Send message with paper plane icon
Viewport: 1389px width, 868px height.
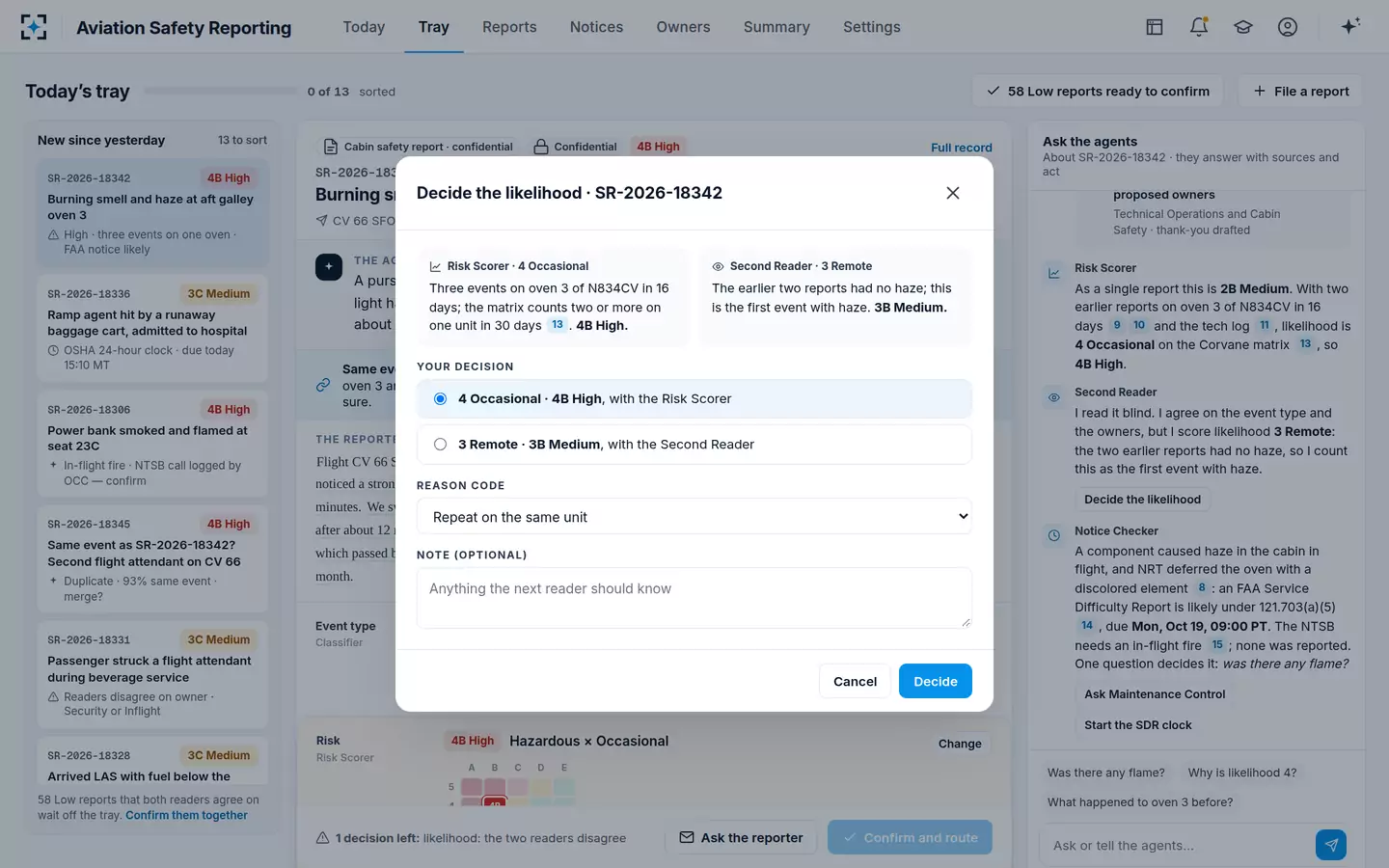[1331, 845]
